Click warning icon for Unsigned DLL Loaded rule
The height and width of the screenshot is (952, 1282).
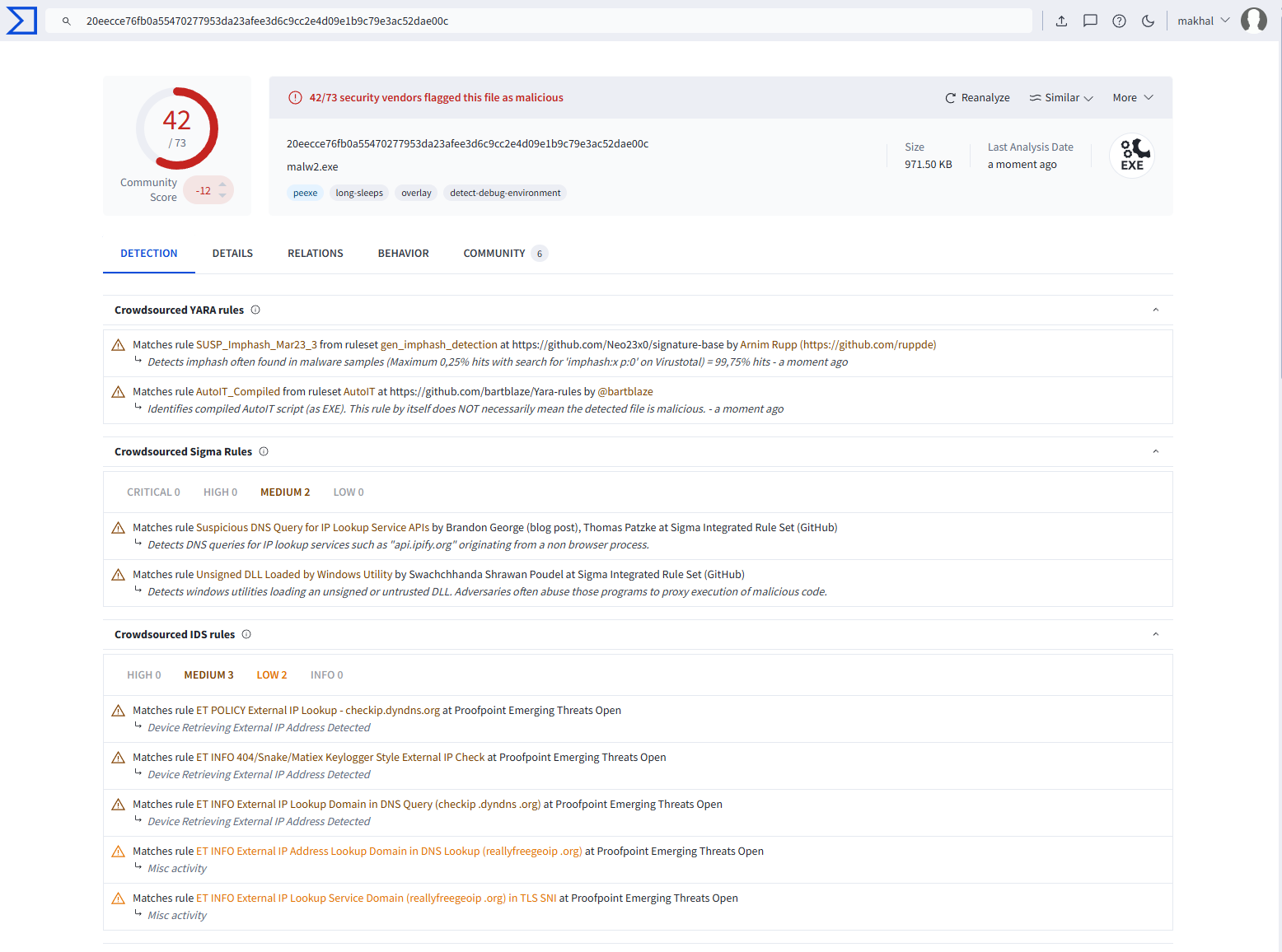[118, 575]
